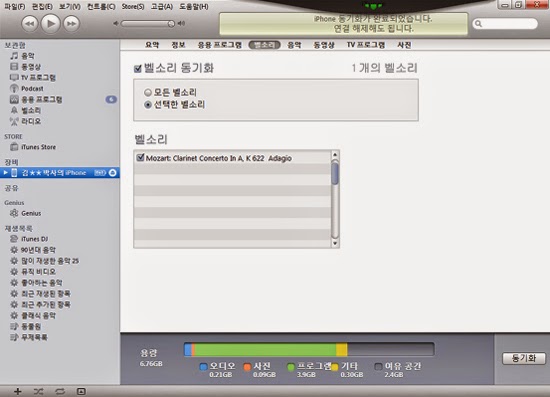Click the ringtone list scroll down arrow
The width and height of the screenshot is (550, 397).
(x=335, y=243)
